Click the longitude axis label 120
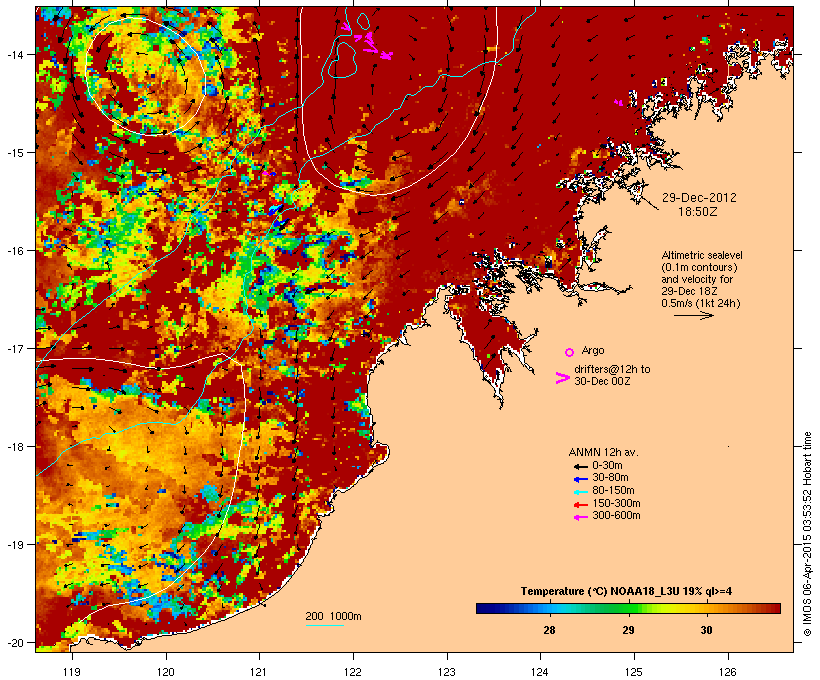The image size is (820, 680). point(166,672)
